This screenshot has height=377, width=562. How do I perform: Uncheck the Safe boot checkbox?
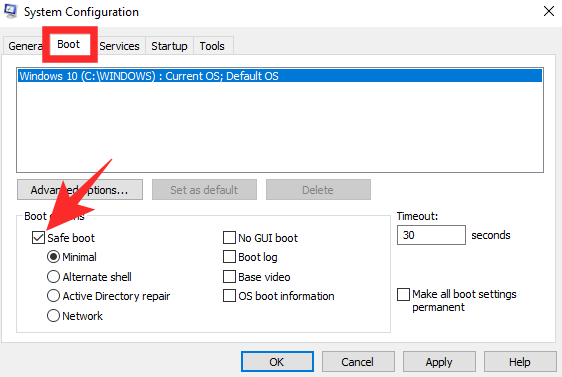(x=38, y=238)
